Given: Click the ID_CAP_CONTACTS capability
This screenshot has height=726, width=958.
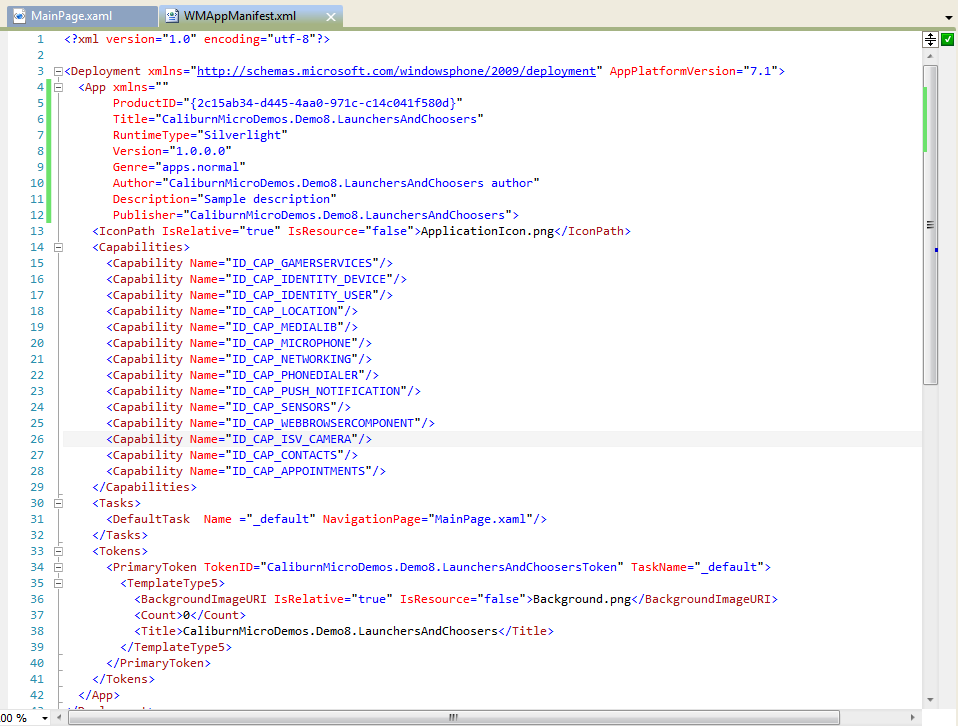Looking at the screenshot, I should coord(232,455).
